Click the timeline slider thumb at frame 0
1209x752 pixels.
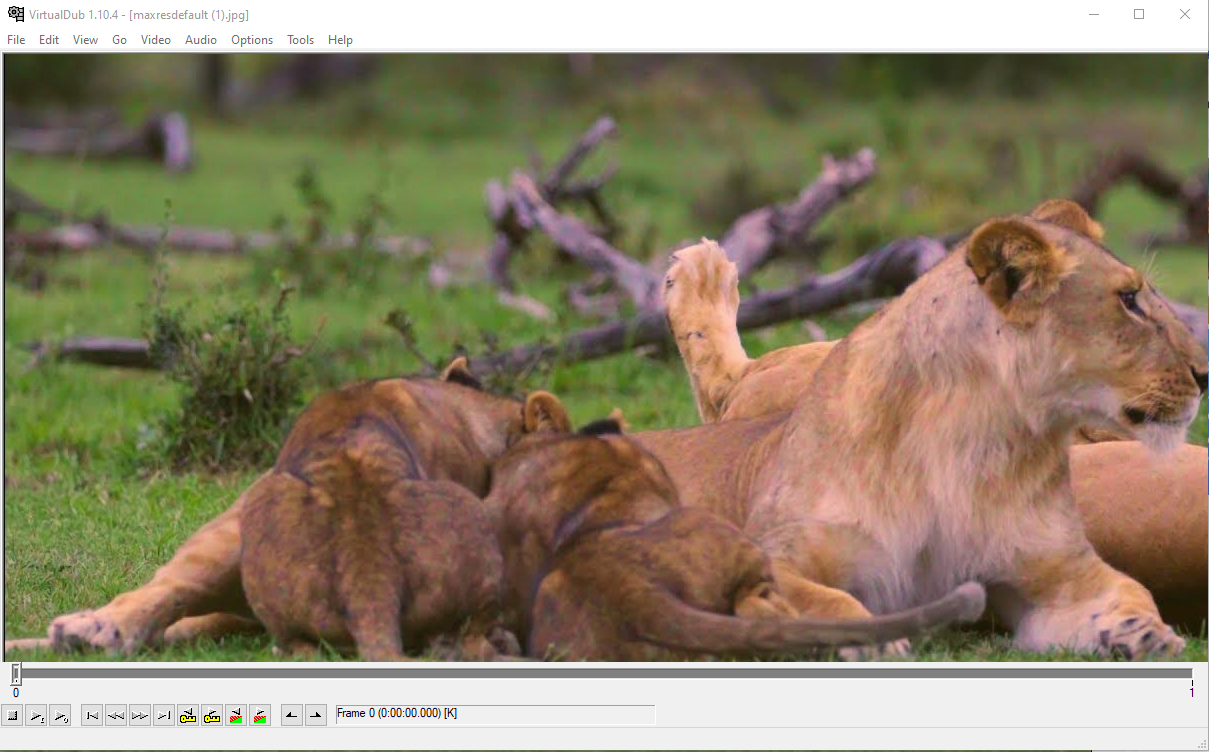[16, 674]
